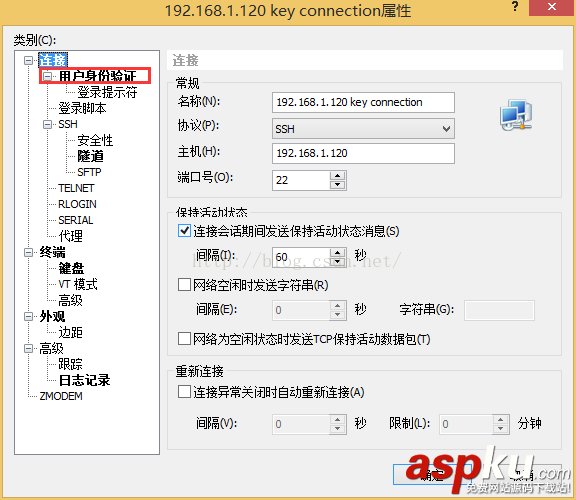Select RLOGIN tree item

point(78,204)
